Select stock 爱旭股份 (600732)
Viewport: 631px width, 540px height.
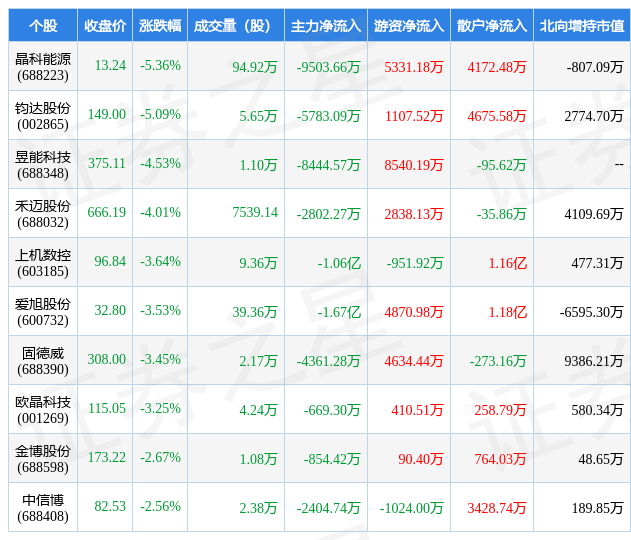point(43,312)
